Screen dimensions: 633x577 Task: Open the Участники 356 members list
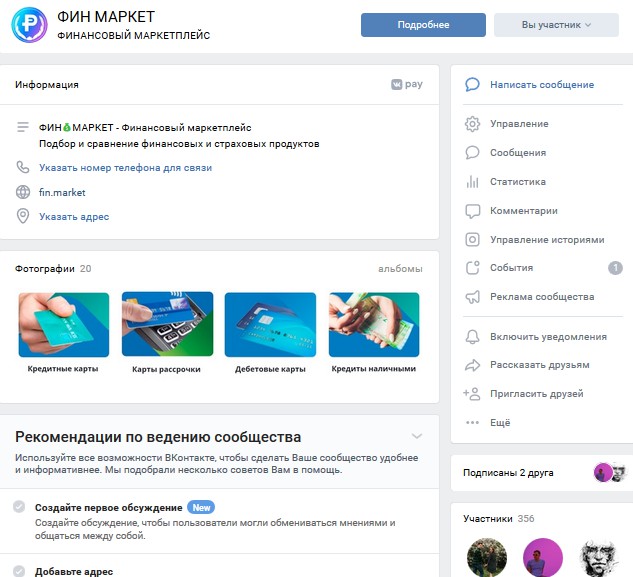tap(499, 518)
